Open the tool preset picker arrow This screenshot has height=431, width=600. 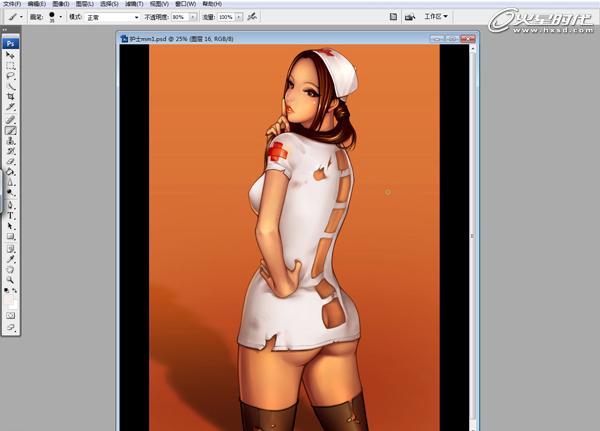21,17
